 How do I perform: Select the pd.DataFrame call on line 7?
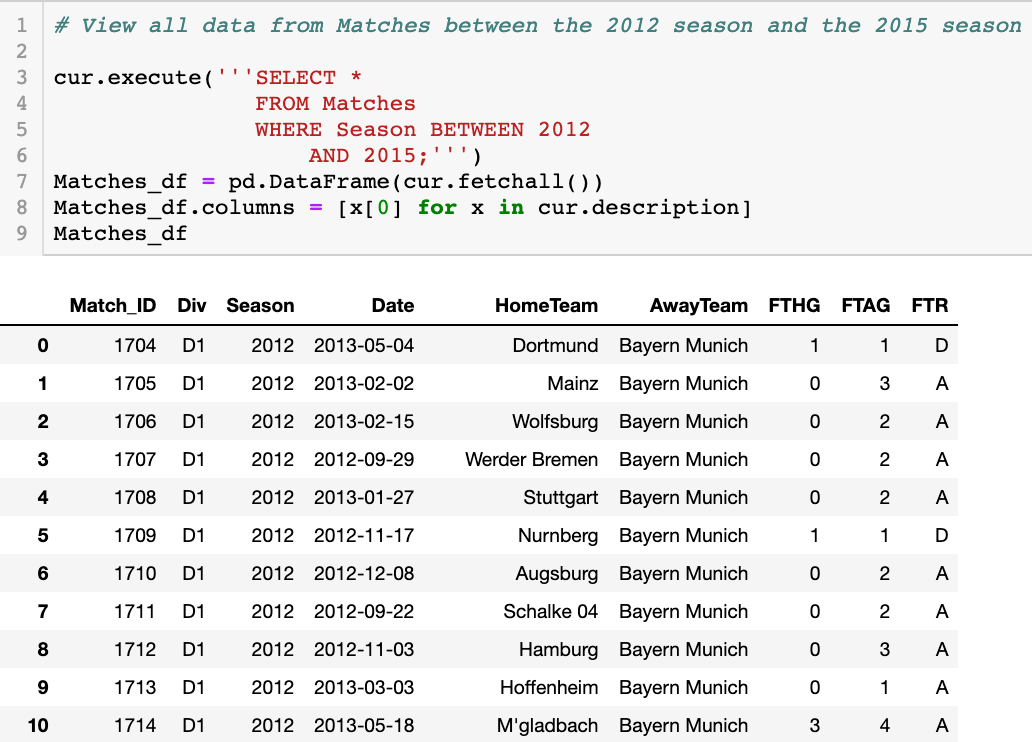point(310,181)
